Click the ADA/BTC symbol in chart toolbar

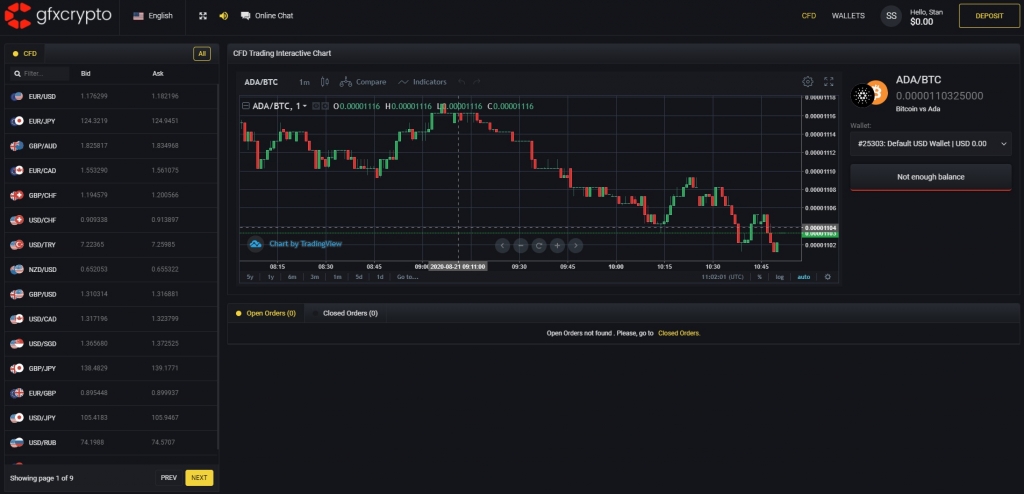click(x=261, y=82)
